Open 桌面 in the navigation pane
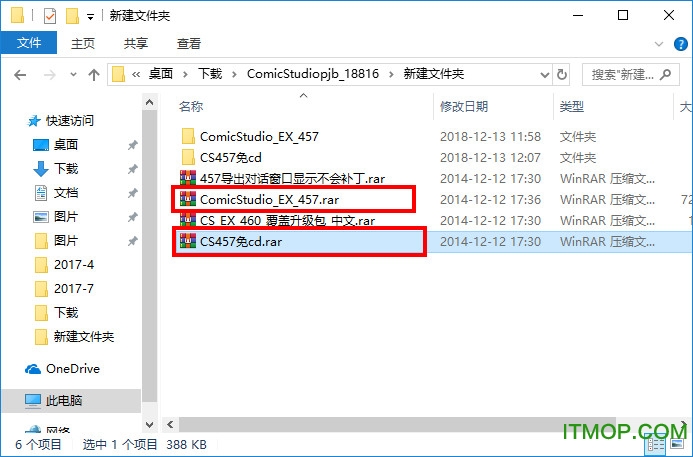 65,145
